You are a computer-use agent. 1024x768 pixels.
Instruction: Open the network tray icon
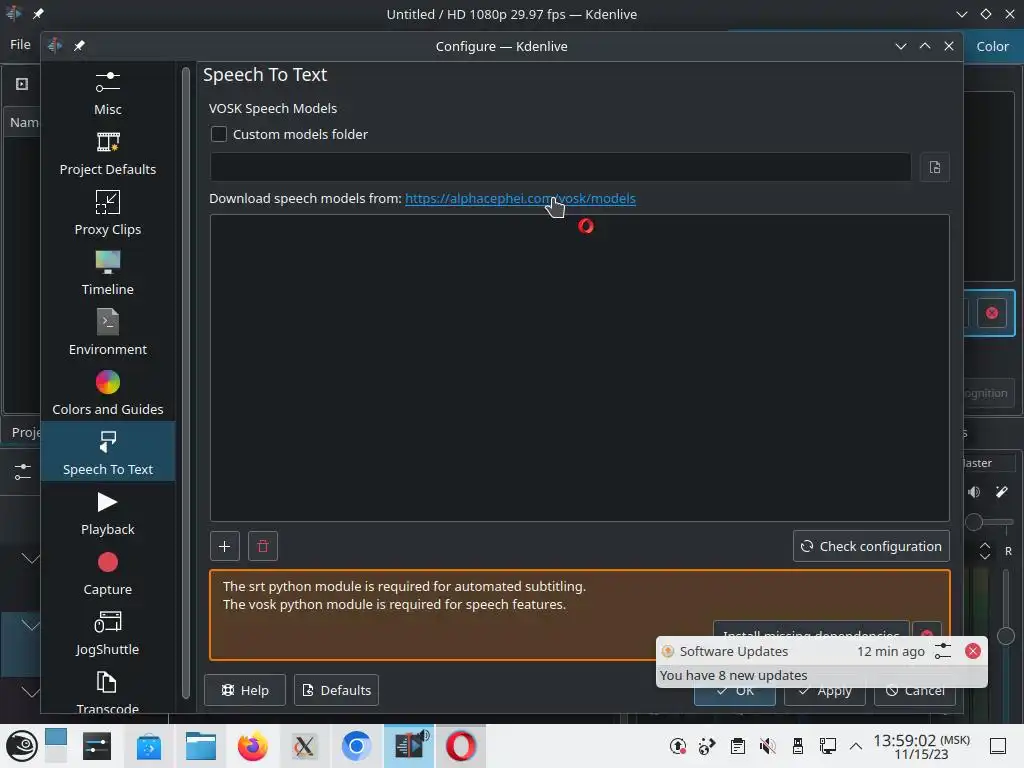point(827,746)
